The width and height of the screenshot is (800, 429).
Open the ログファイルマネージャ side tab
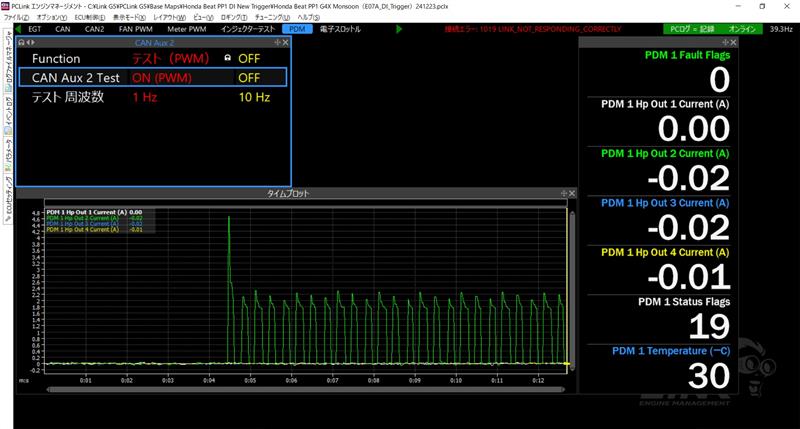point(9,61)
